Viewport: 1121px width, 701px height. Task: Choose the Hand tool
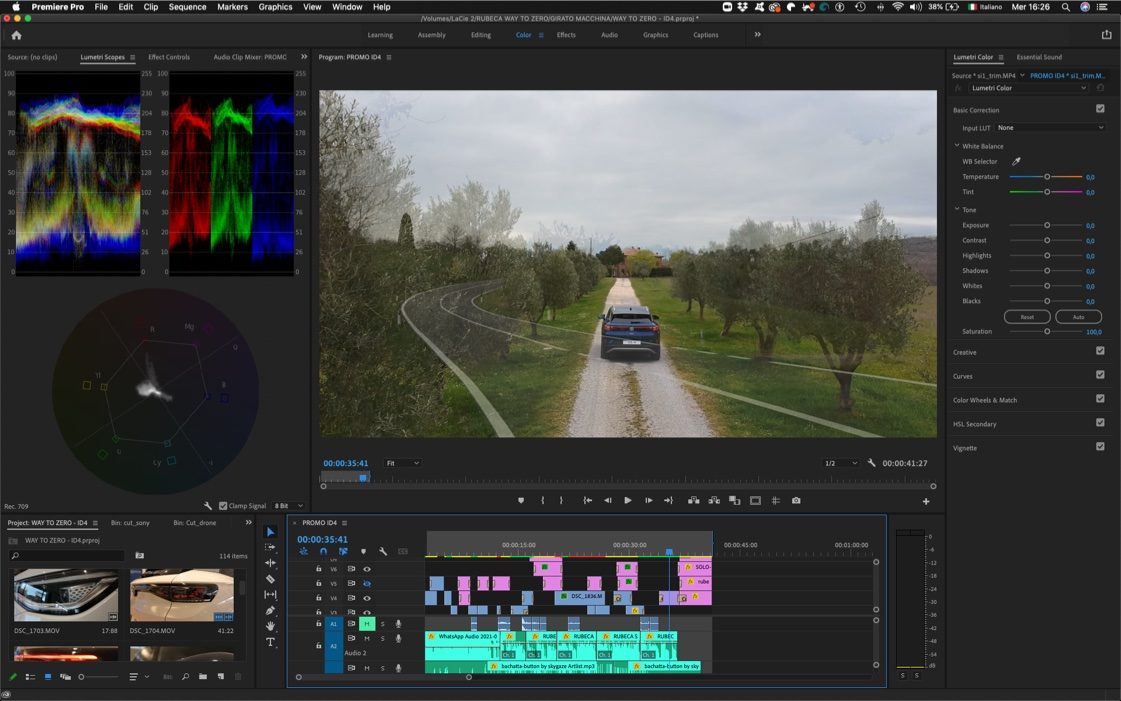[270, 626]
